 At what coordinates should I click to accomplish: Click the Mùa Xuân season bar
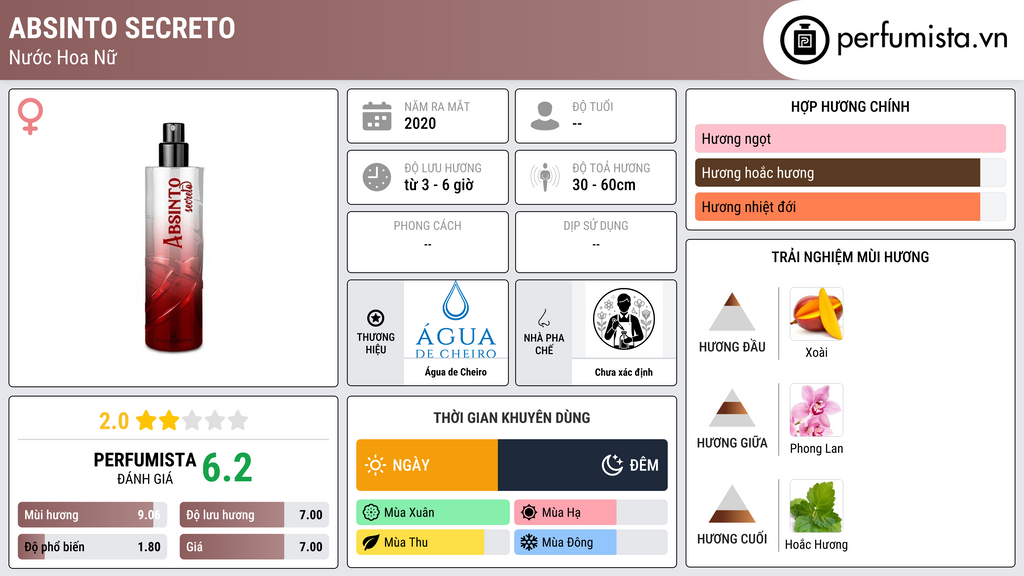click(433, 513)
